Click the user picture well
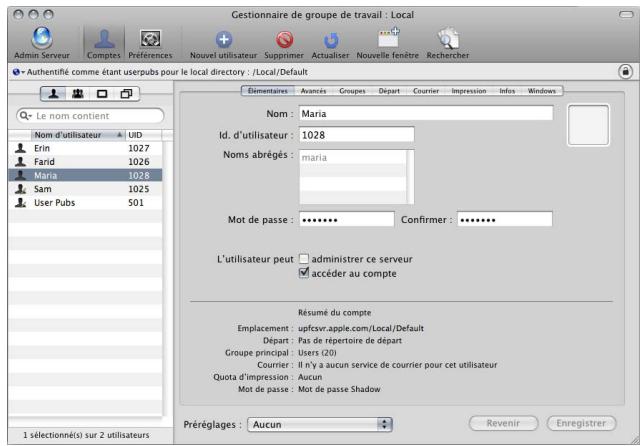Viewport: 643px width, 446px height. point(588,125)
